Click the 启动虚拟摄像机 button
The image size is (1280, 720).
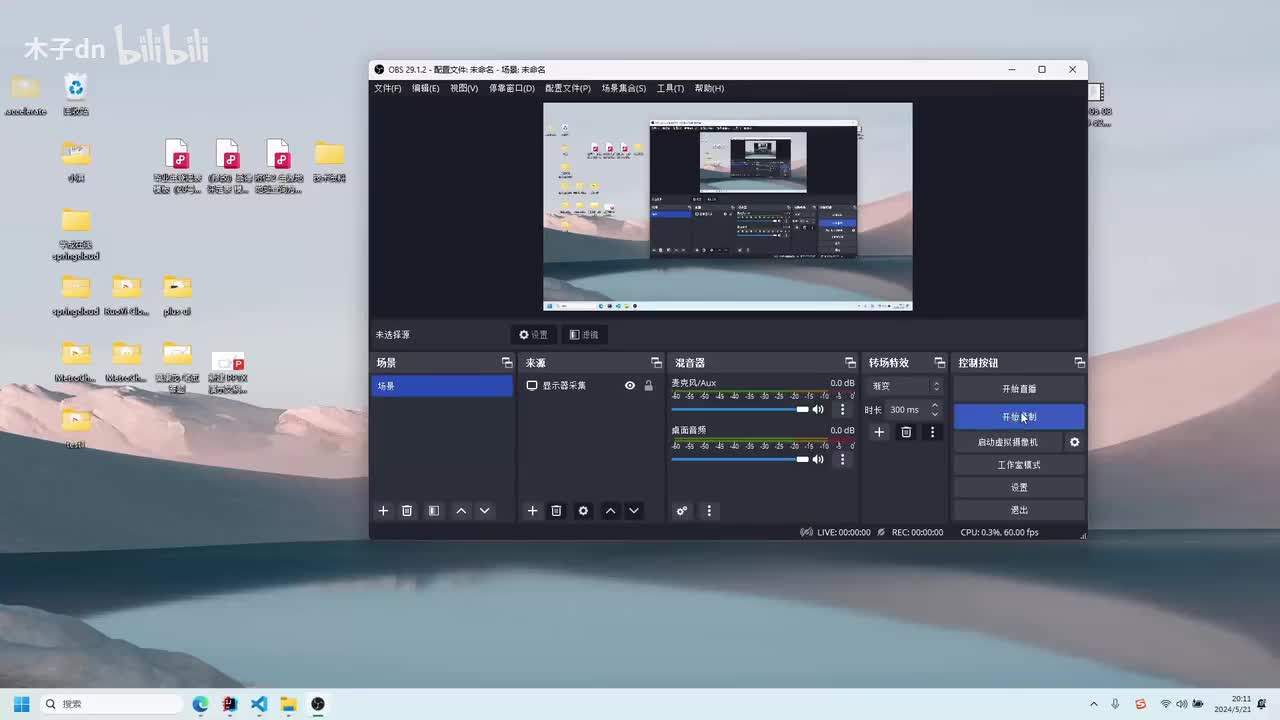(x=1008, y=442)
